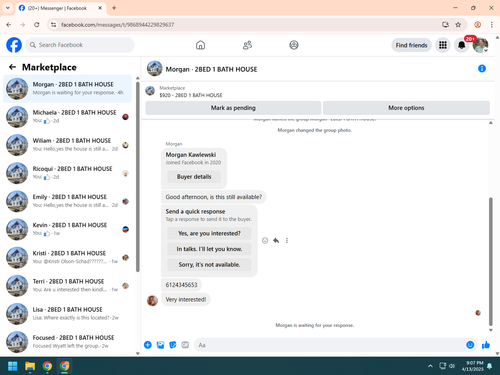Open Chrome menu three dots

point(492,25)
